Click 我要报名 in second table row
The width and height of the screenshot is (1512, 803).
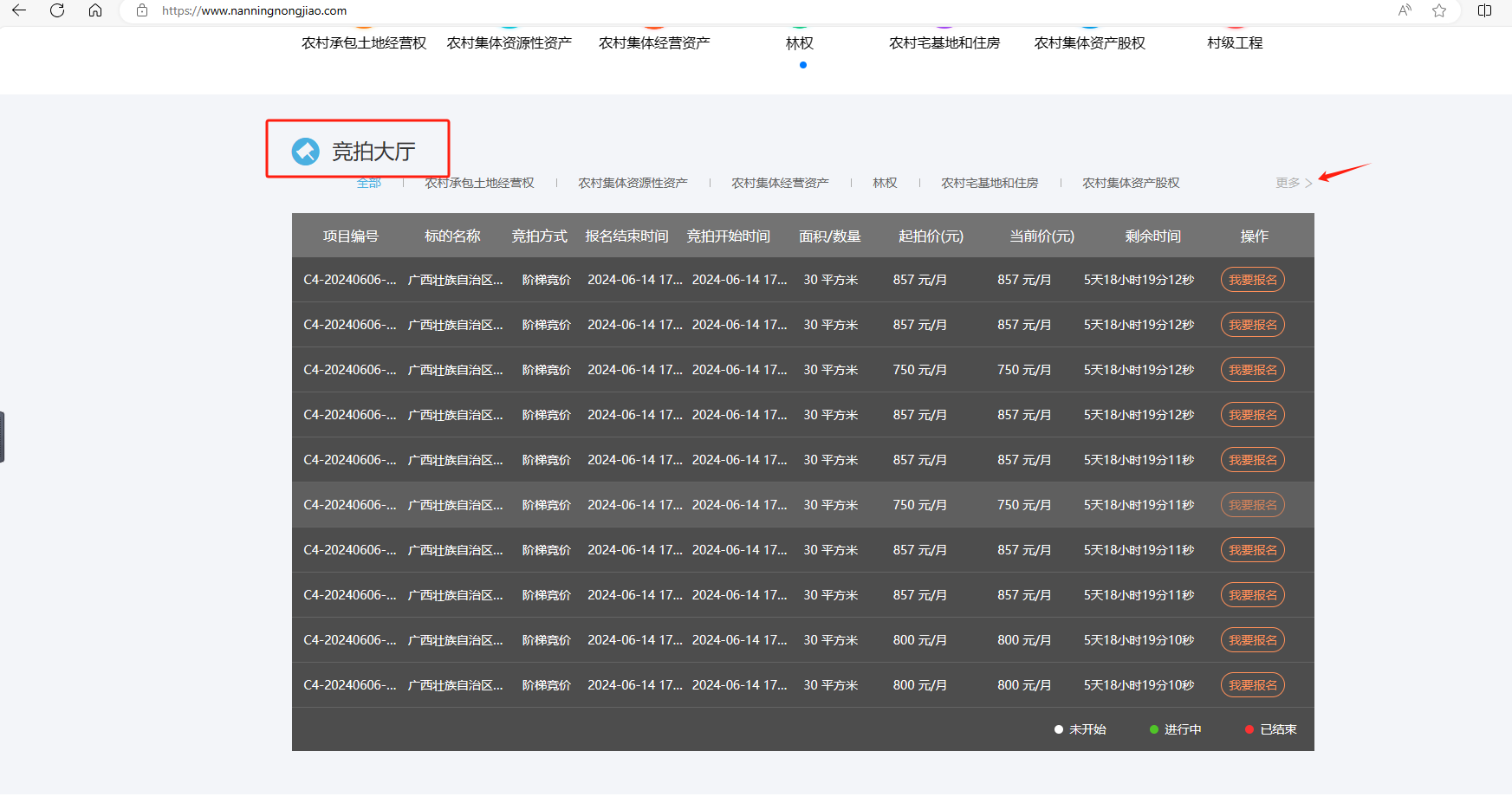tap(1253, 325)
